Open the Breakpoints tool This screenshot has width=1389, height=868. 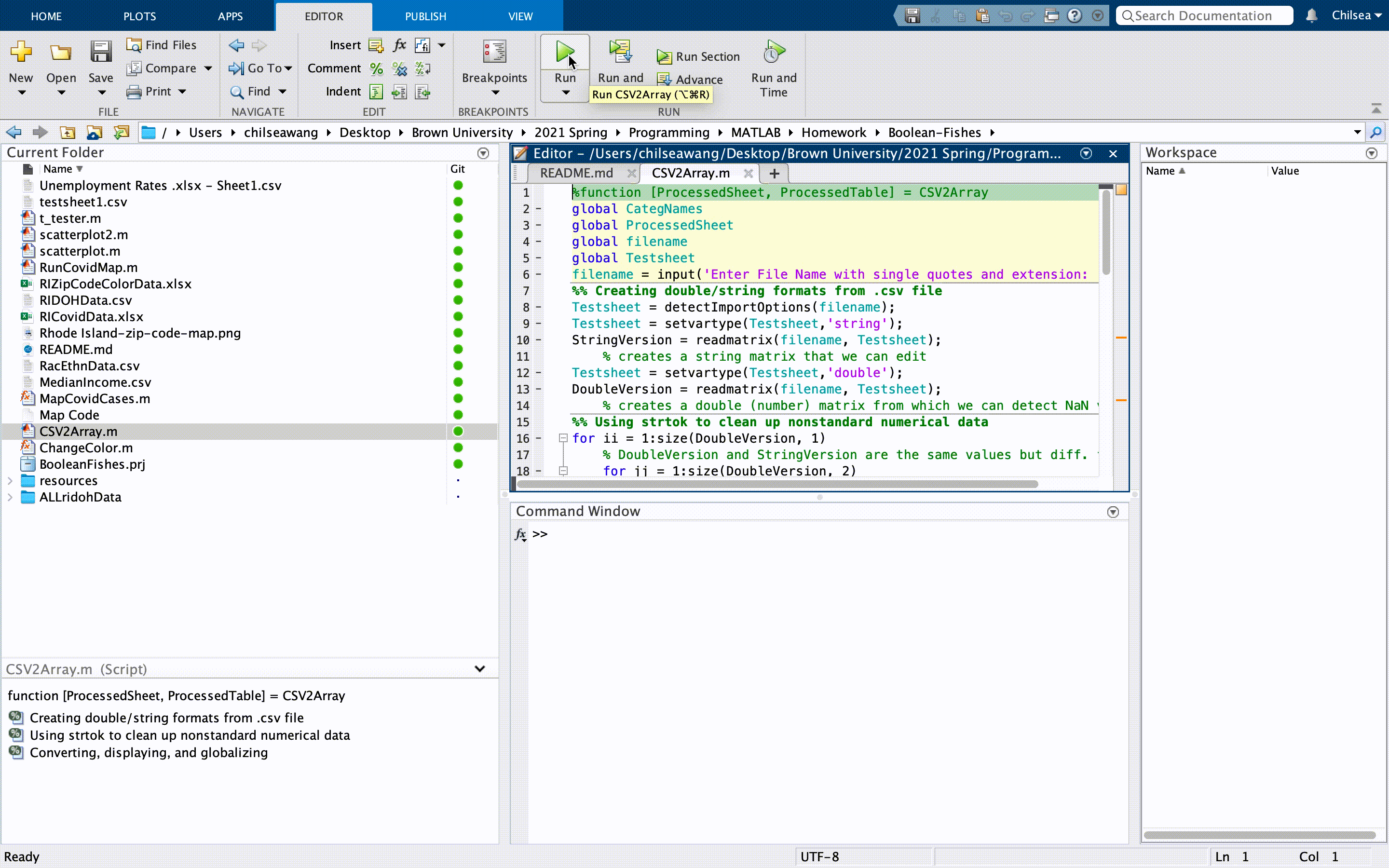point(494,53)
